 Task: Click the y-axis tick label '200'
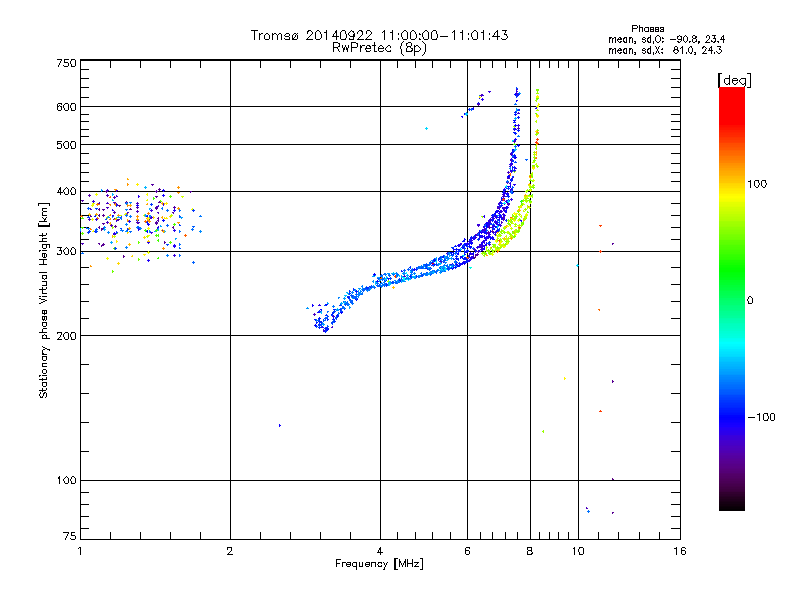point(66,336)
